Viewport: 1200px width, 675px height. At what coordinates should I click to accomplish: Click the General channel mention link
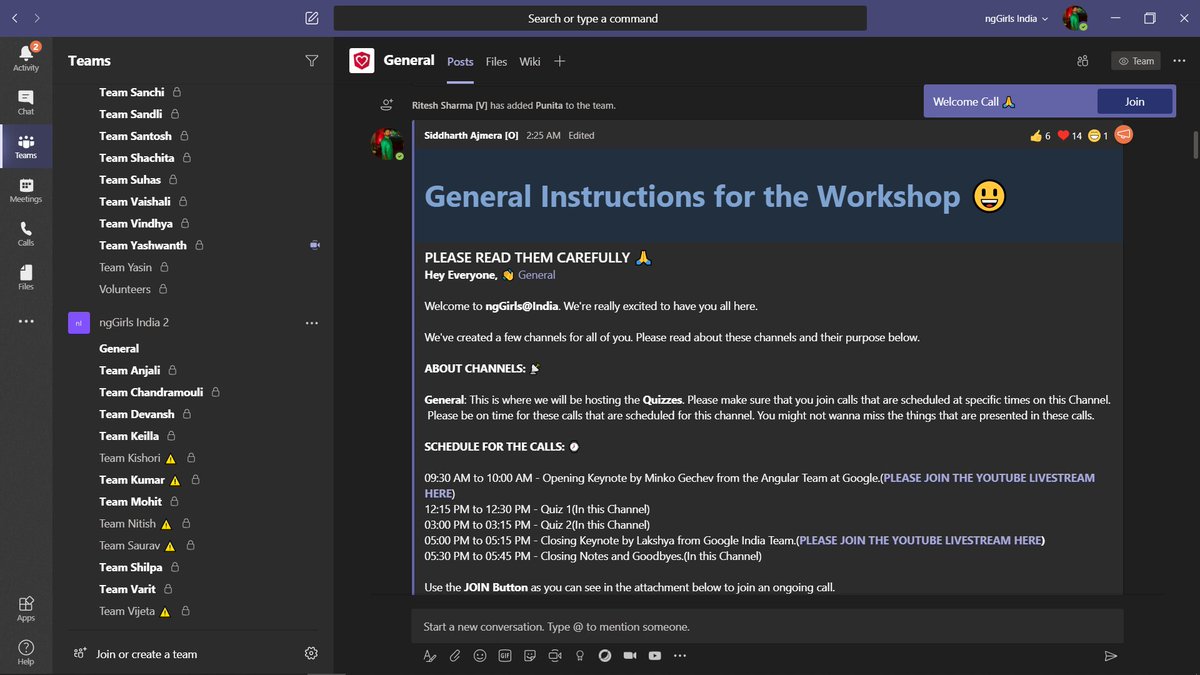click(536, 275)
